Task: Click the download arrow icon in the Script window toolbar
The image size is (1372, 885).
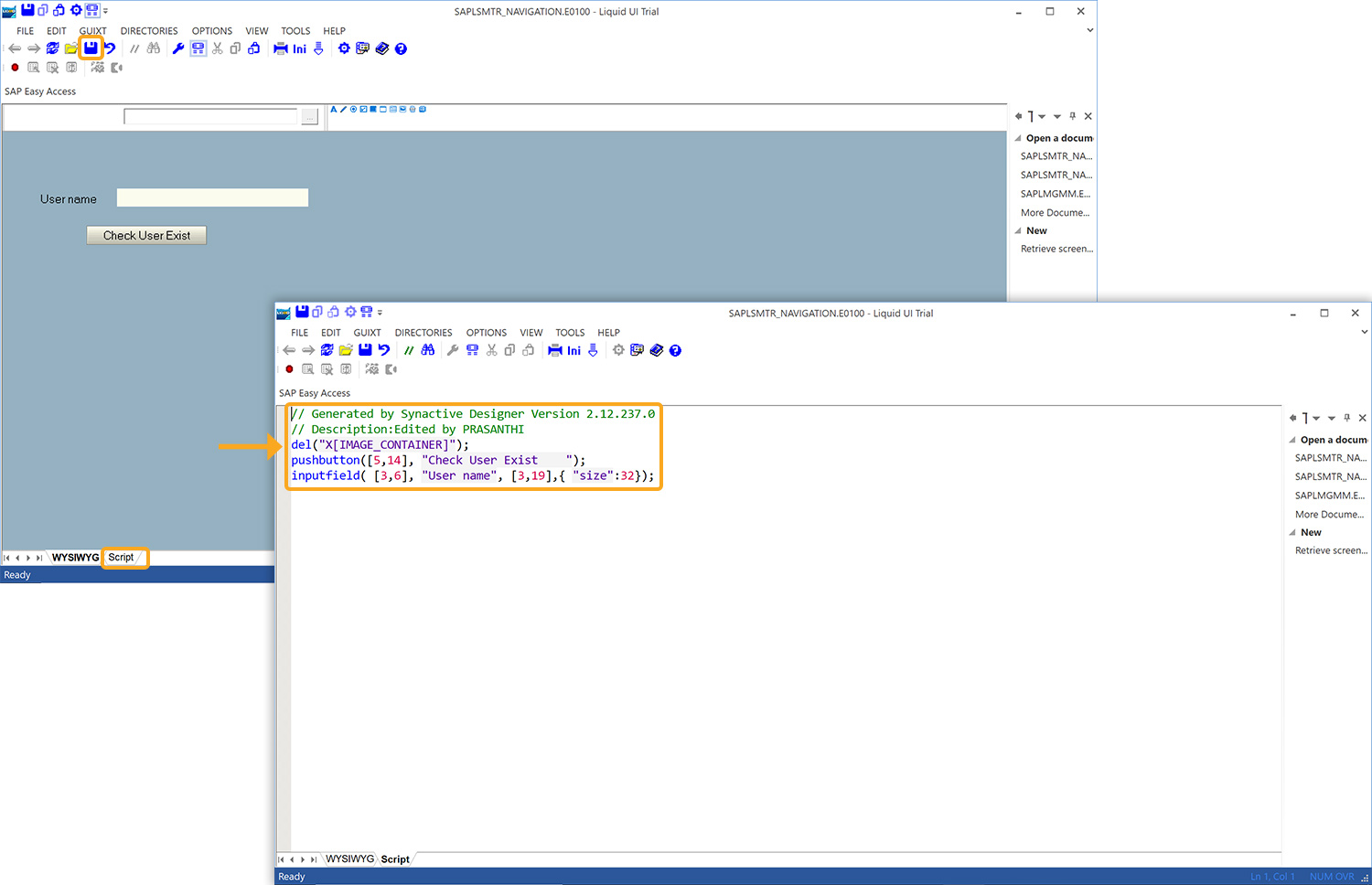Action: click(593, 350)
